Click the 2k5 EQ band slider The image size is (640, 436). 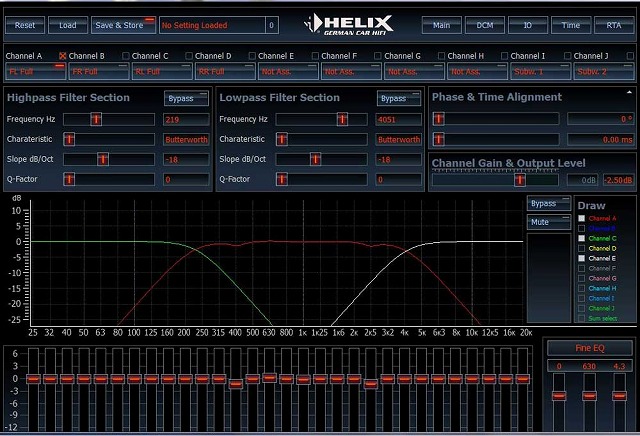pyautogui.click(x=371, y=384)
